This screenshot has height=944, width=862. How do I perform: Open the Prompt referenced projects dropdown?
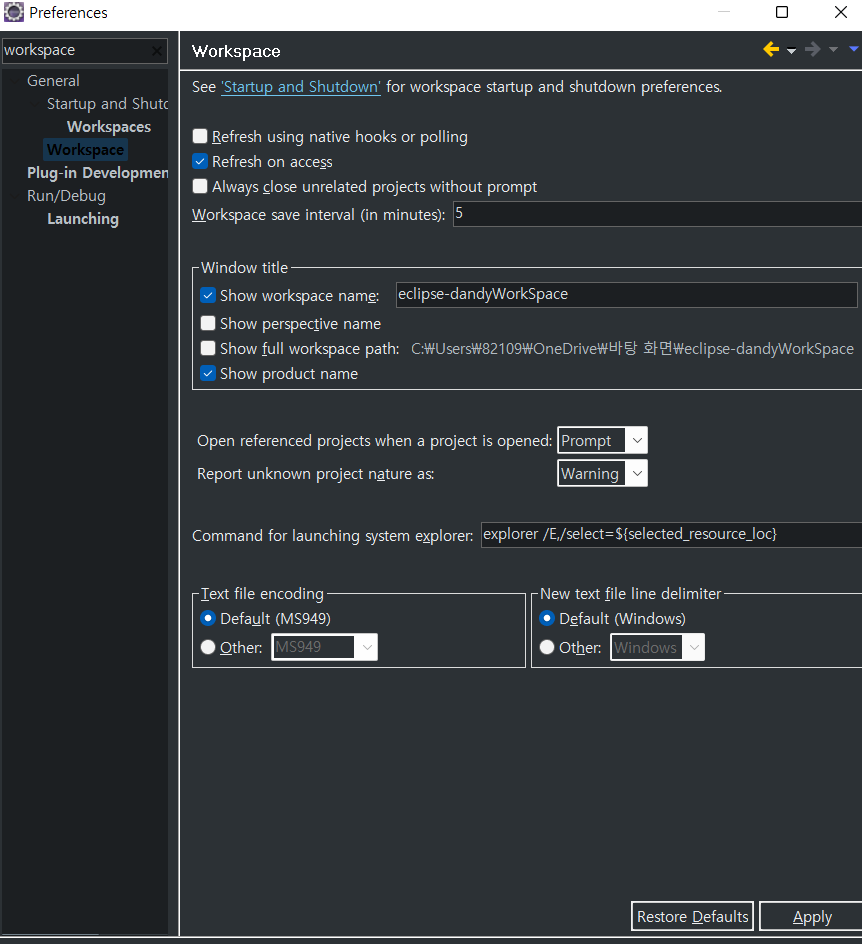tap(603, 440)
